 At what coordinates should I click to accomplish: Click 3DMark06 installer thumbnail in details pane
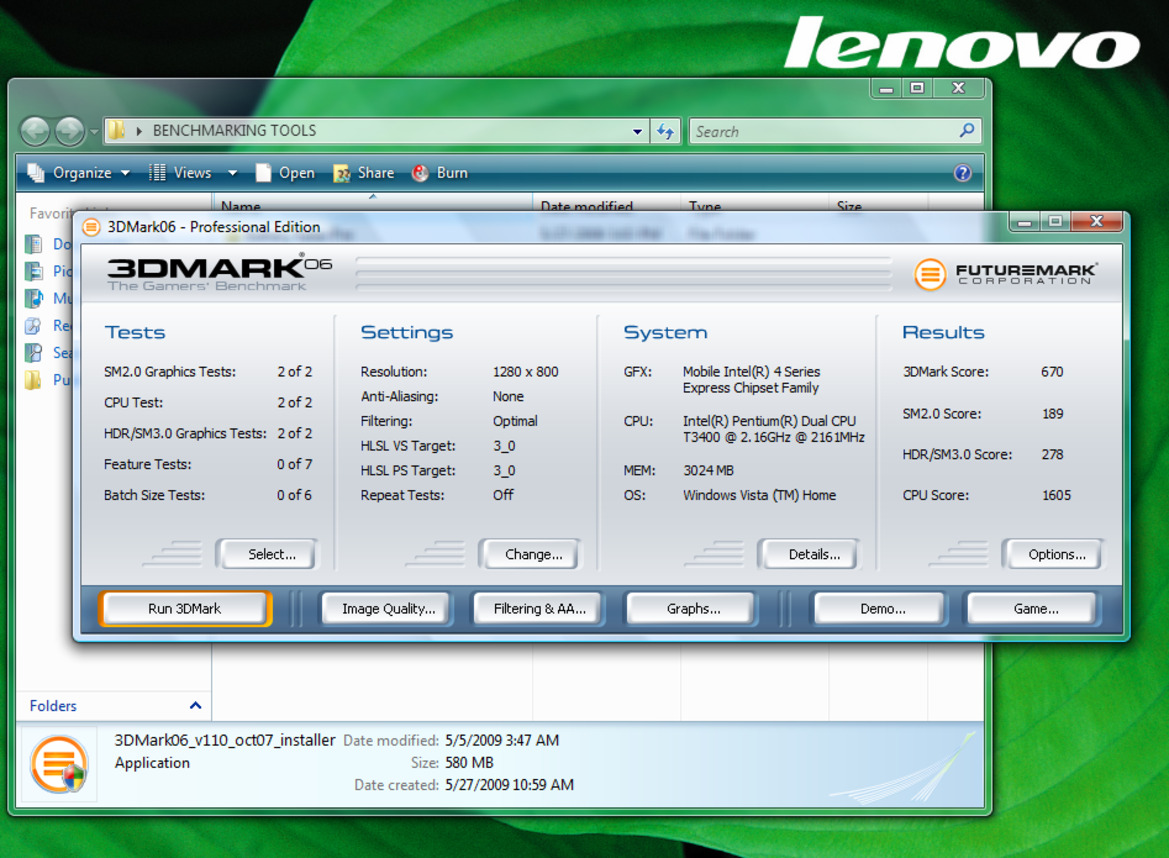(59, 764)
